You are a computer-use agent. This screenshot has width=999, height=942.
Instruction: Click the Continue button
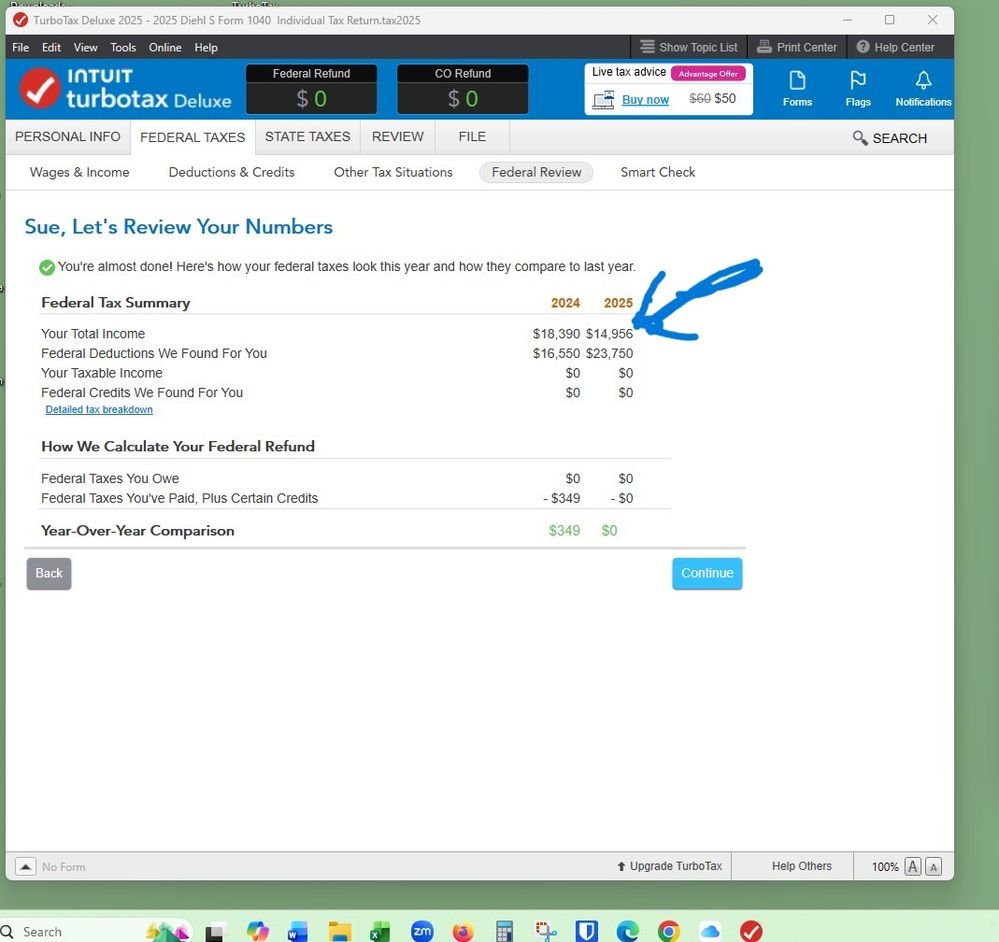click(x=707, y=573)
